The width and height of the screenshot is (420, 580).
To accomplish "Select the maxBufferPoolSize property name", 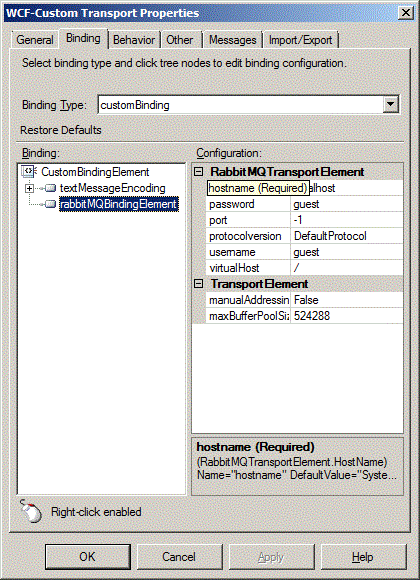I will 249,316.
